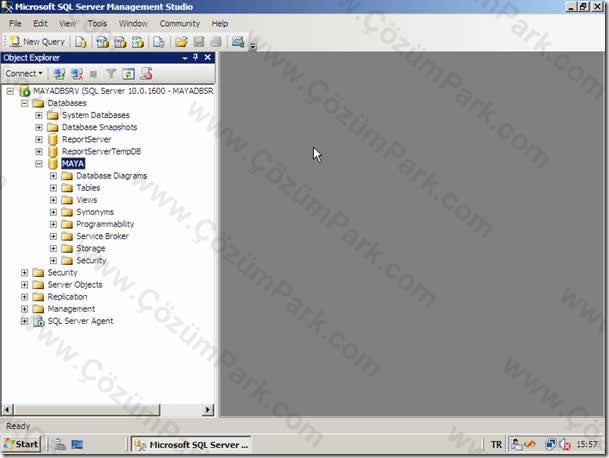Click the Save disk icon in toolbar

(x=198, y=42)
